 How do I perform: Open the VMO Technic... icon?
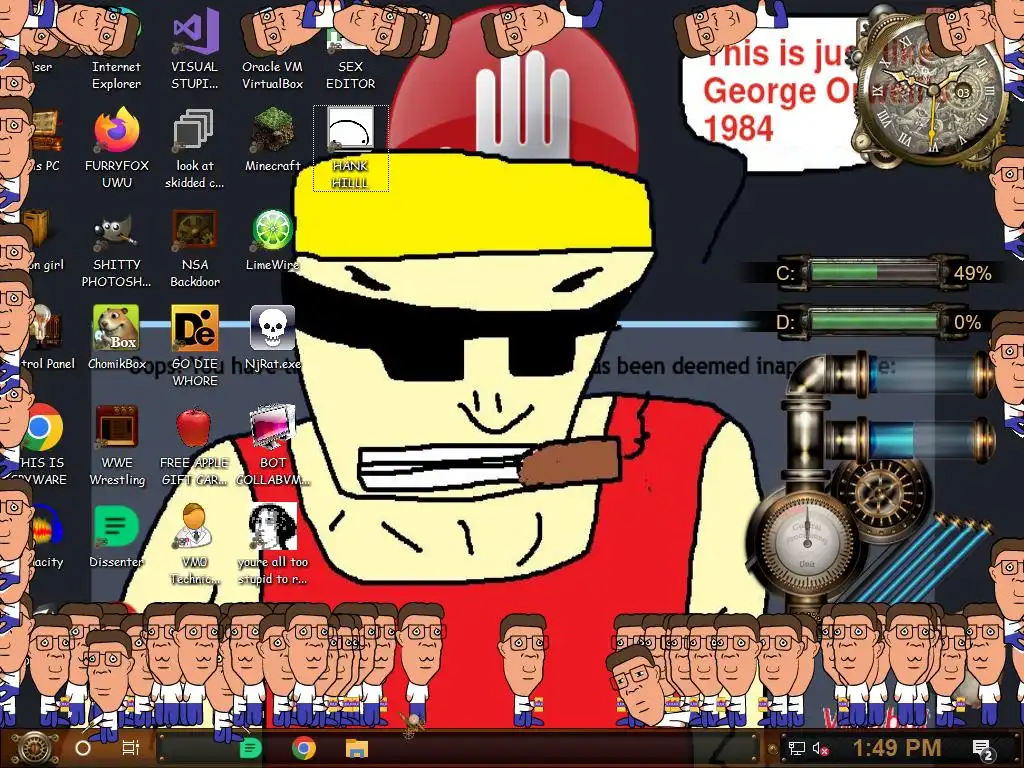tap(194, 545)
